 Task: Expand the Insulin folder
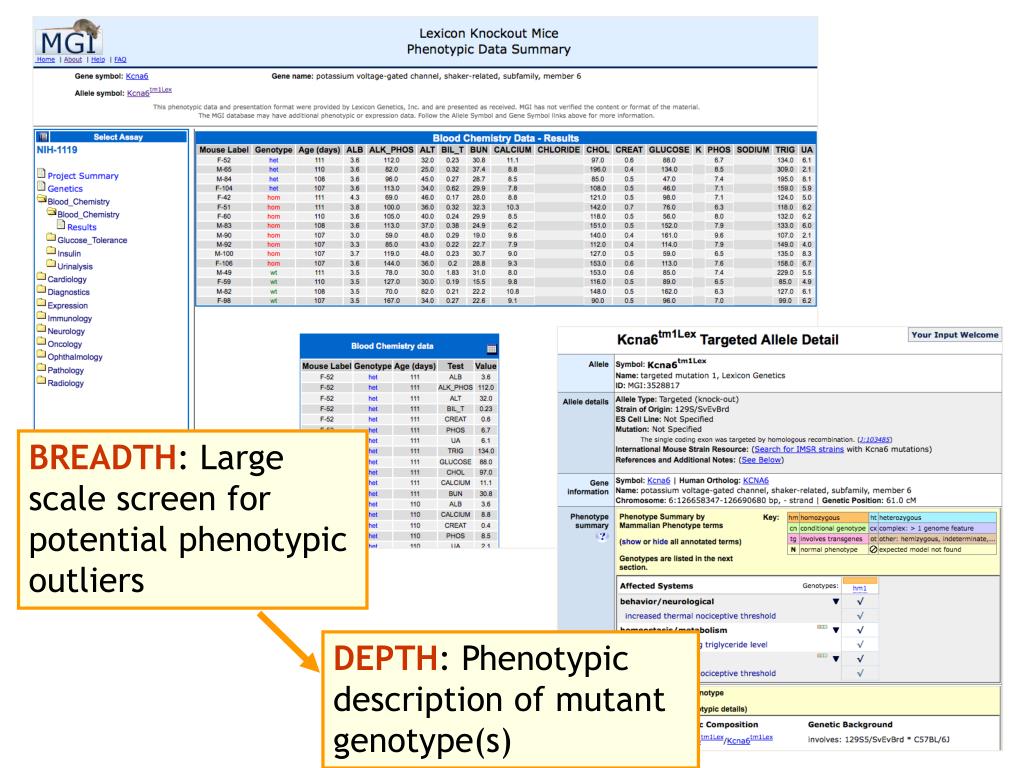51,251
